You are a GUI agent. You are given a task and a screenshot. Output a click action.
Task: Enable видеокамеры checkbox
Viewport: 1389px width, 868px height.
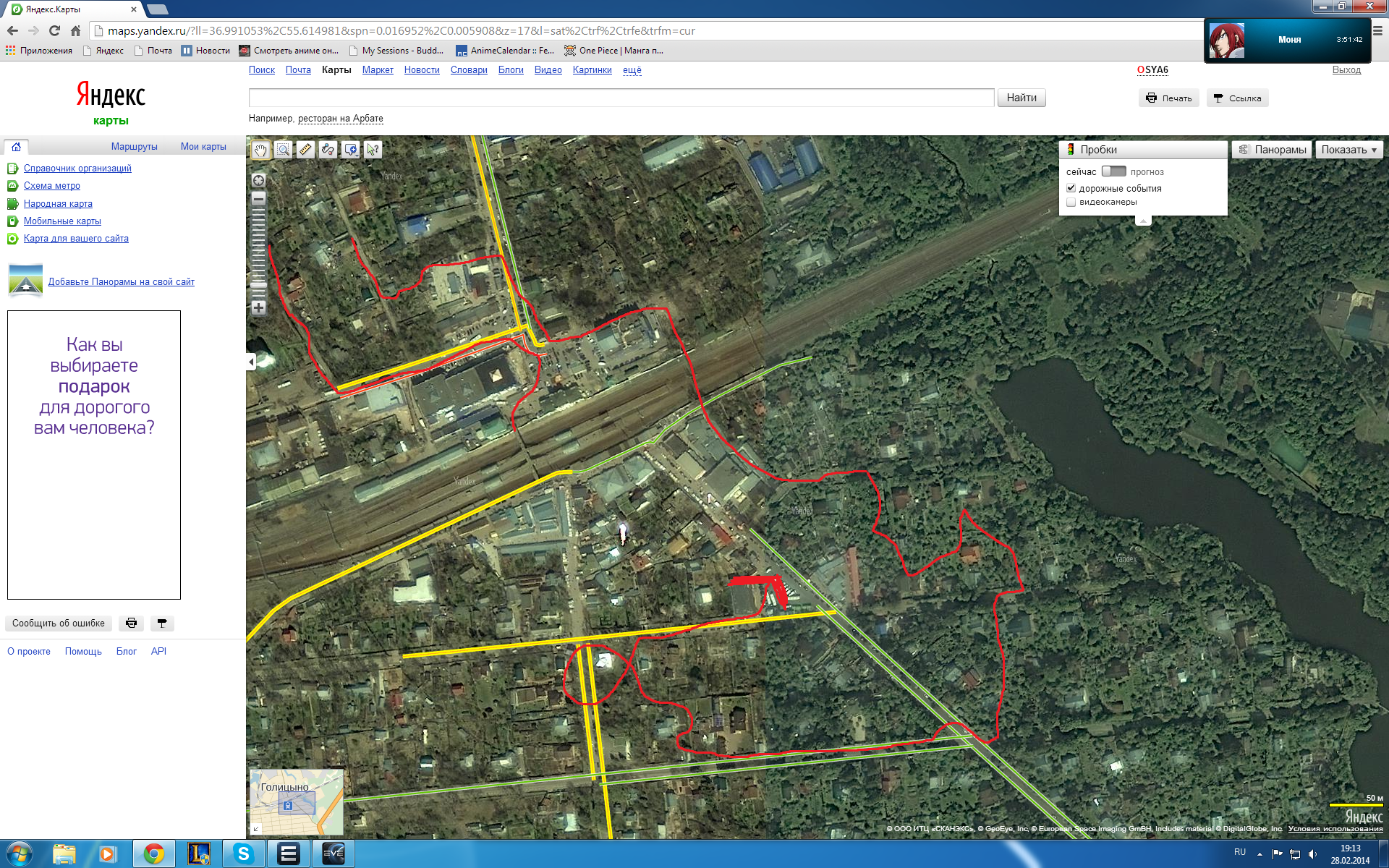(x=1071, y=202)
